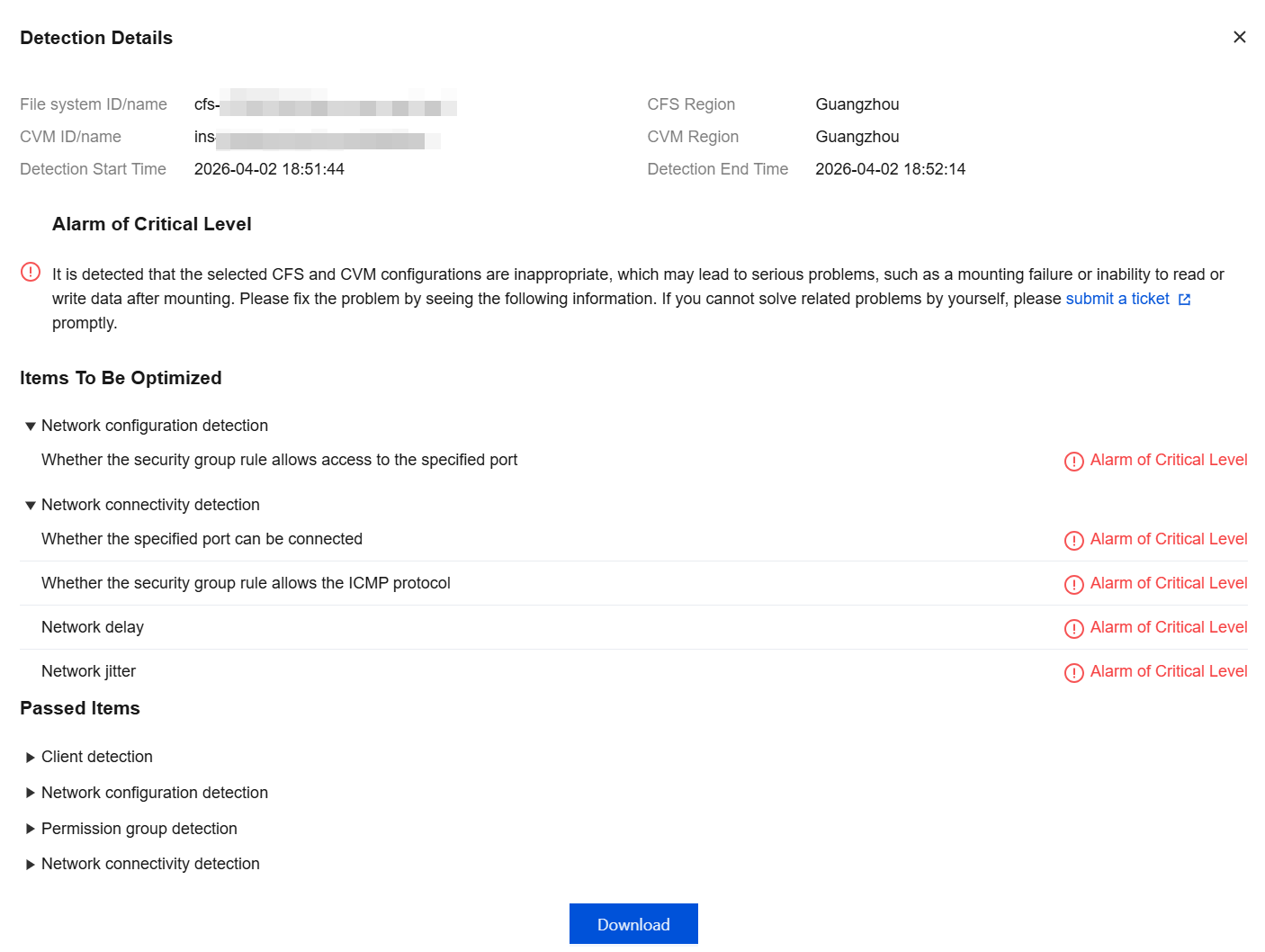
Task: Click Alarm of Critical Level for Network delay
Action: (x=1168, y=627)
